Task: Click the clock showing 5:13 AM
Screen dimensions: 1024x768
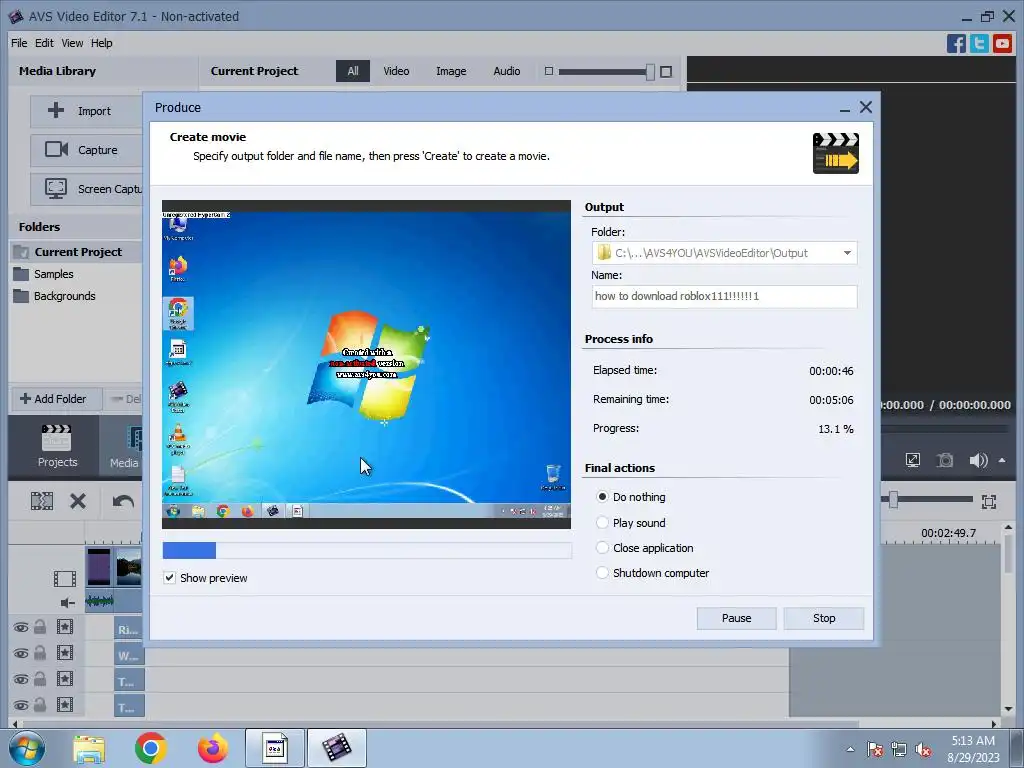Action: (x=973, y=741)
